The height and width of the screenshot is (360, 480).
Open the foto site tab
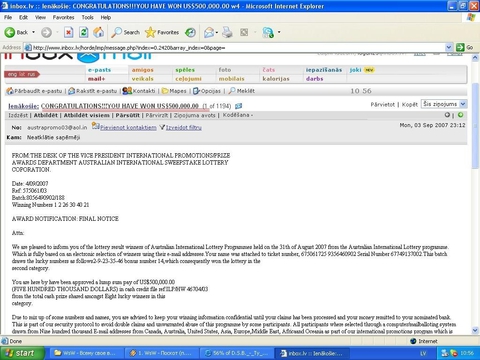[225, 70]
